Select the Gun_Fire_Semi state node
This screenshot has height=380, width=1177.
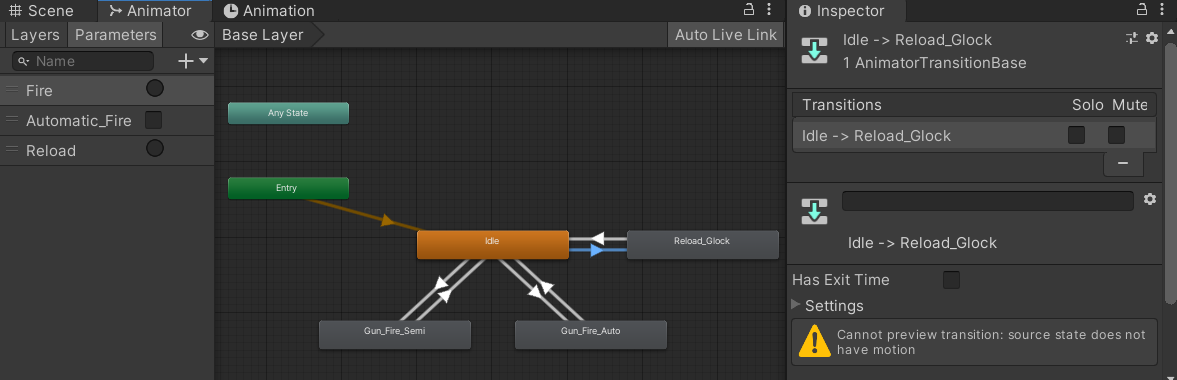(x=395, y=334)
